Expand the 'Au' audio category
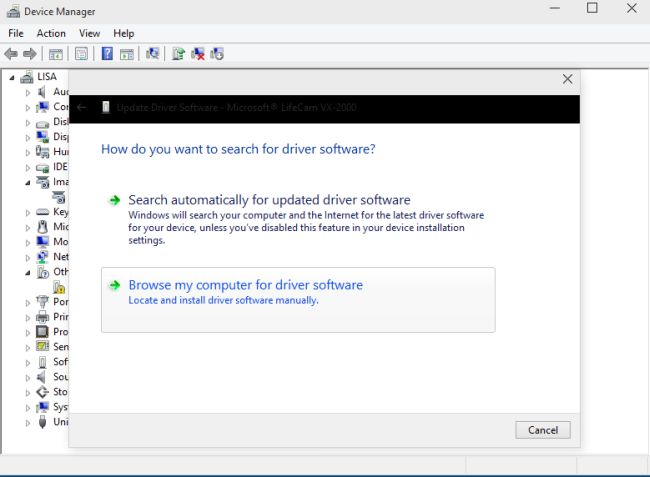The image size is (650, 477). pos(28,93)
